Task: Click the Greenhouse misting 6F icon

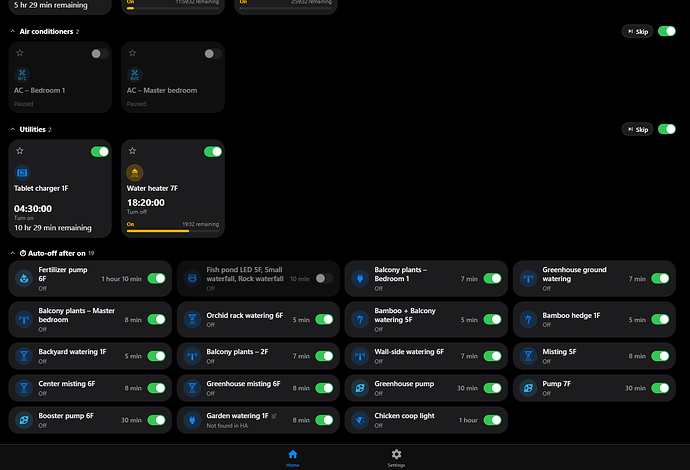Action: [192, 388]
